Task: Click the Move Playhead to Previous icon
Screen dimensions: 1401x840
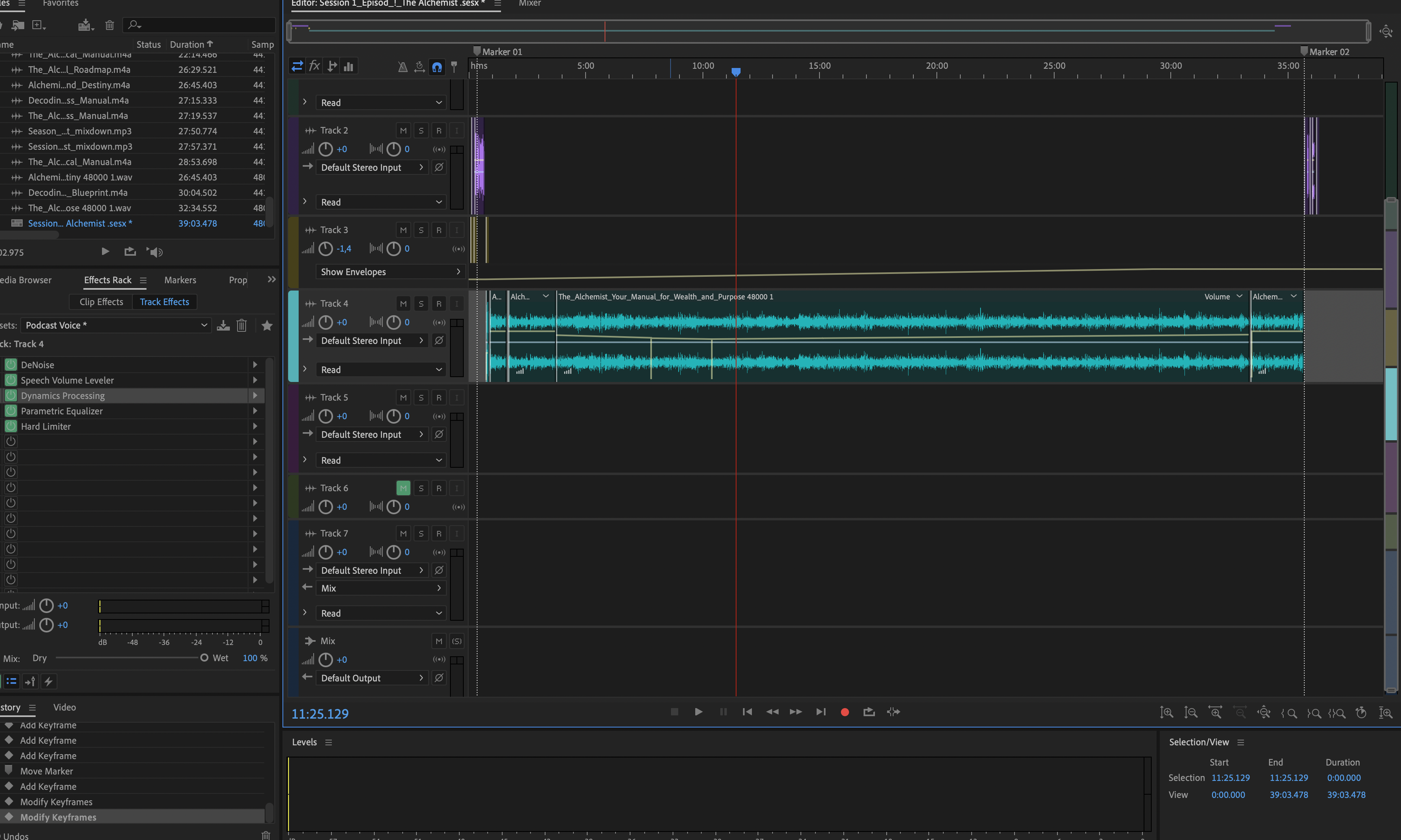Action: [x=747, y=712]
